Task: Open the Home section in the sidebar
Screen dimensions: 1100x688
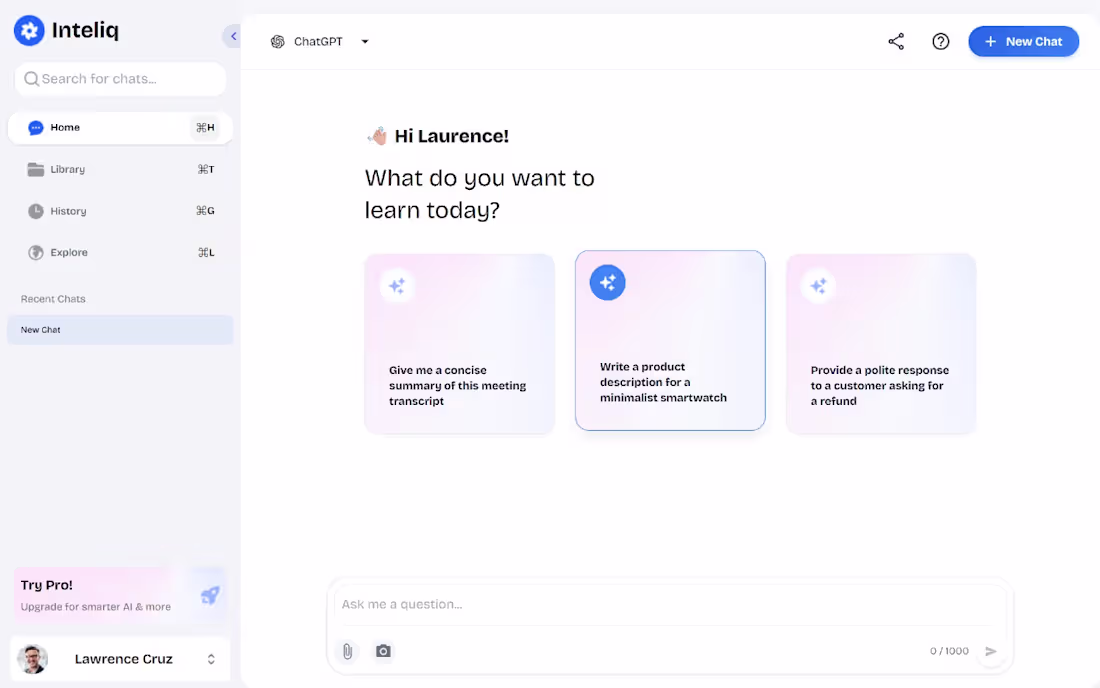Action: click(65, 127)
